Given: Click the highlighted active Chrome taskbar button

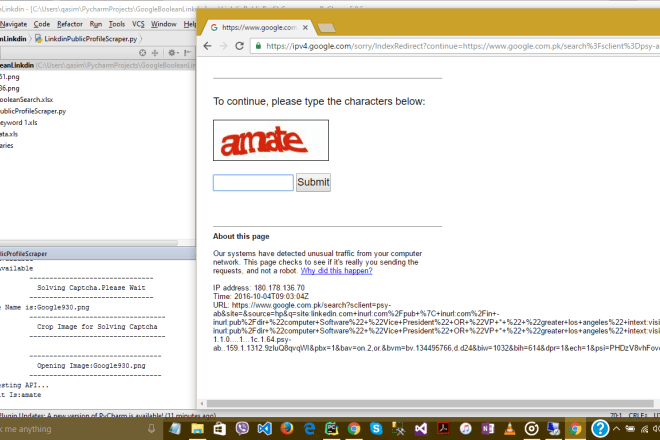Looking at the screenshot, I should [x=575, y=429].
